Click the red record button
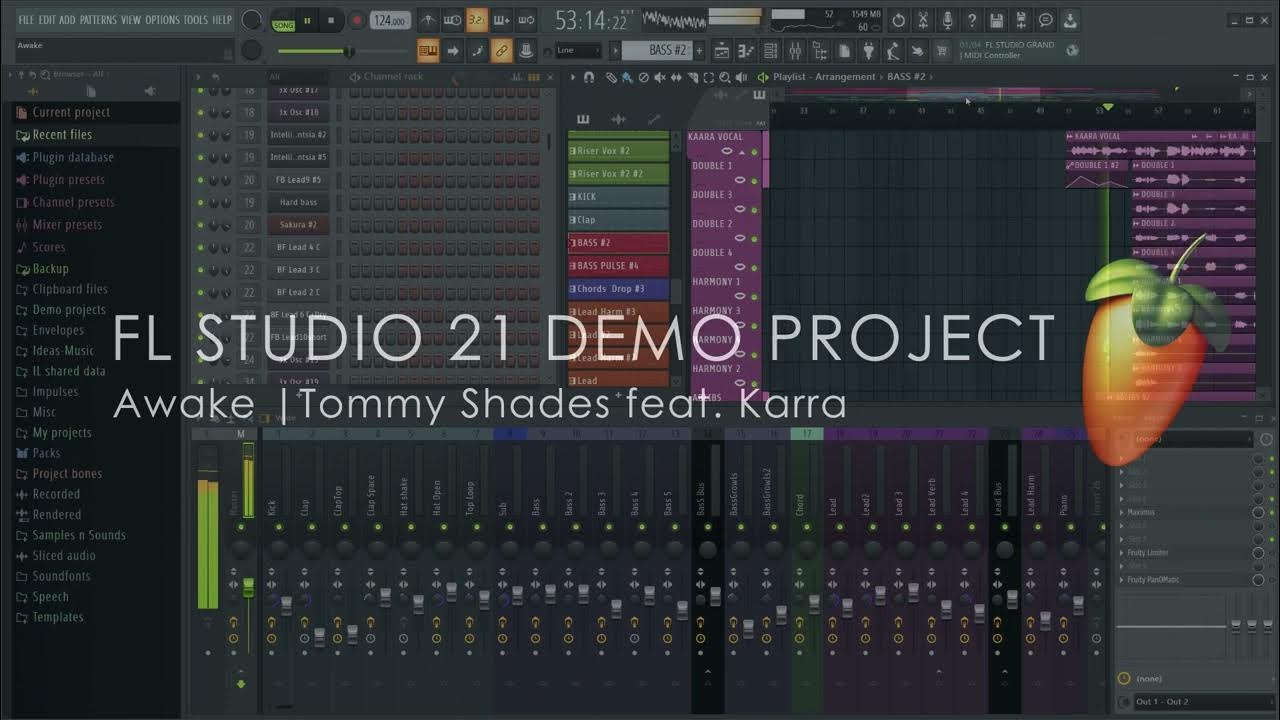The height and width of the screenshot is (720, 1280). click(x=355, y=20)
